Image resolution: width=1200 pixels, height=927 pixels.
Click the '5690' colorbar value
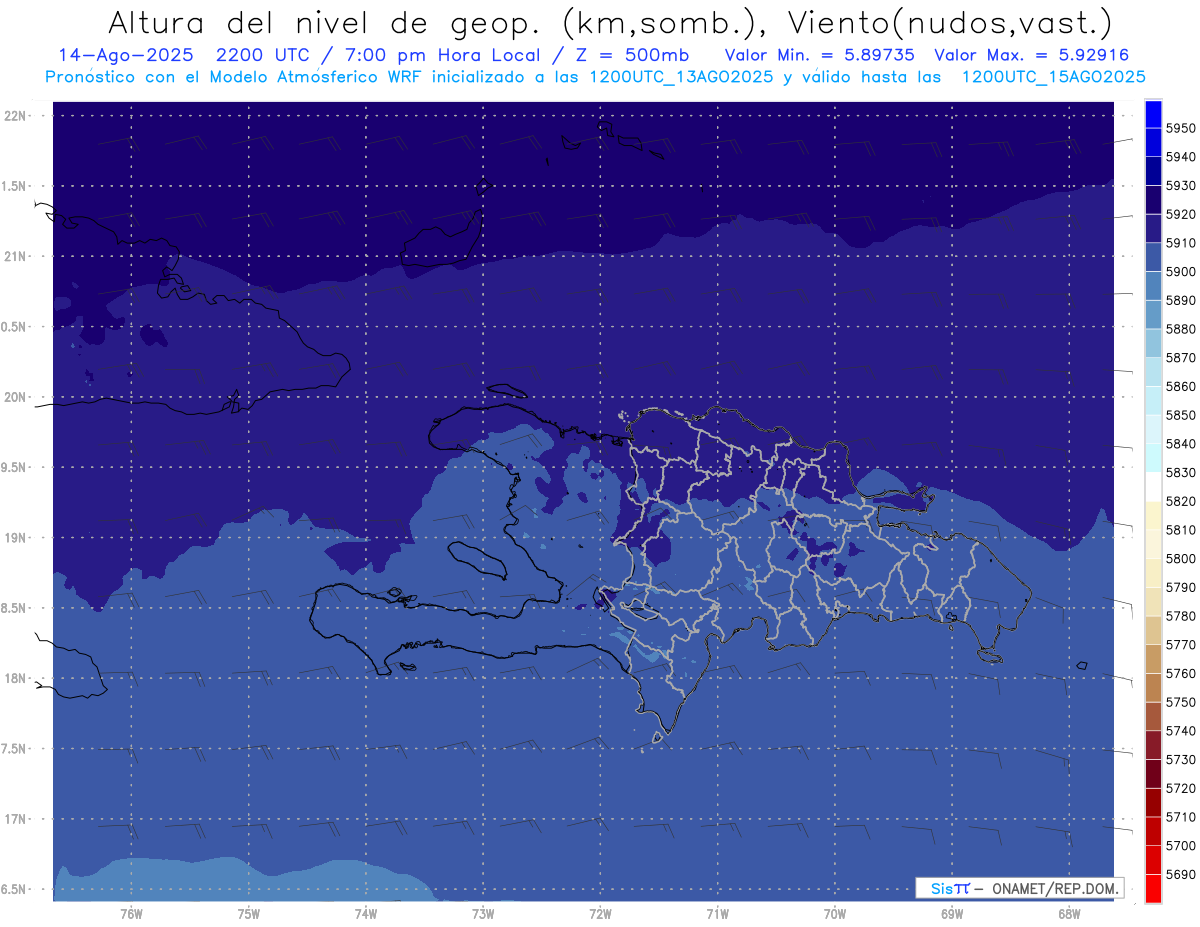(x=1180, y=874)
